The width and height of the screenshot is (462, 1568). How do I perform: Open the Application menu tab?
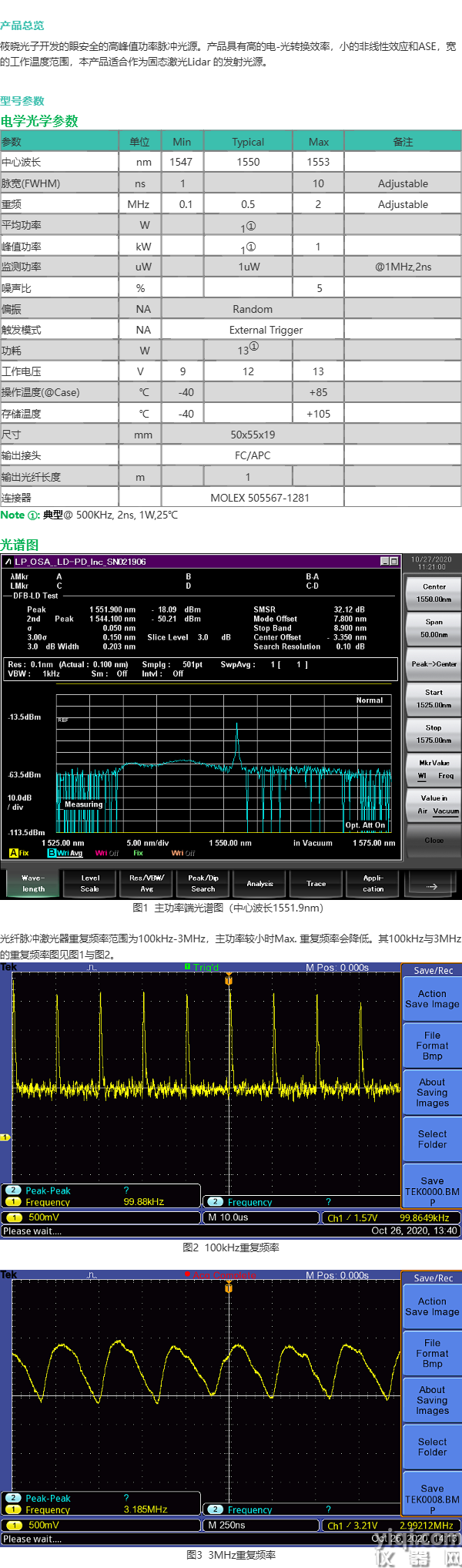373,883
